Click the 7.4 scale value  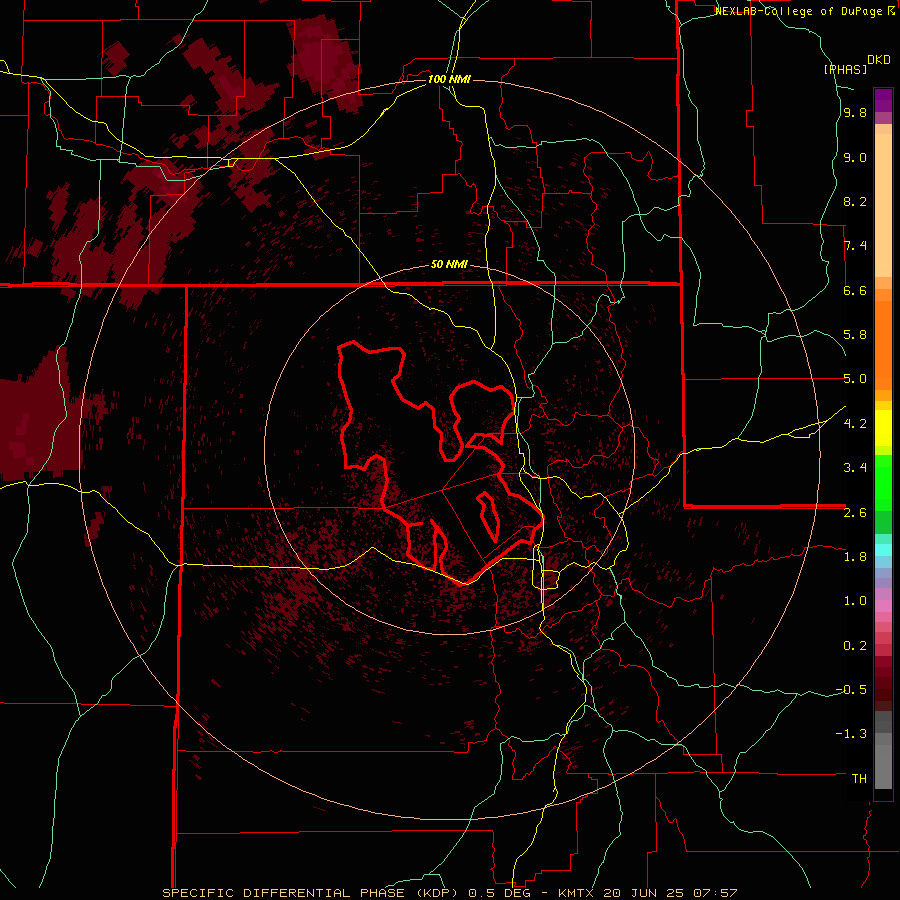click(855, 246)
